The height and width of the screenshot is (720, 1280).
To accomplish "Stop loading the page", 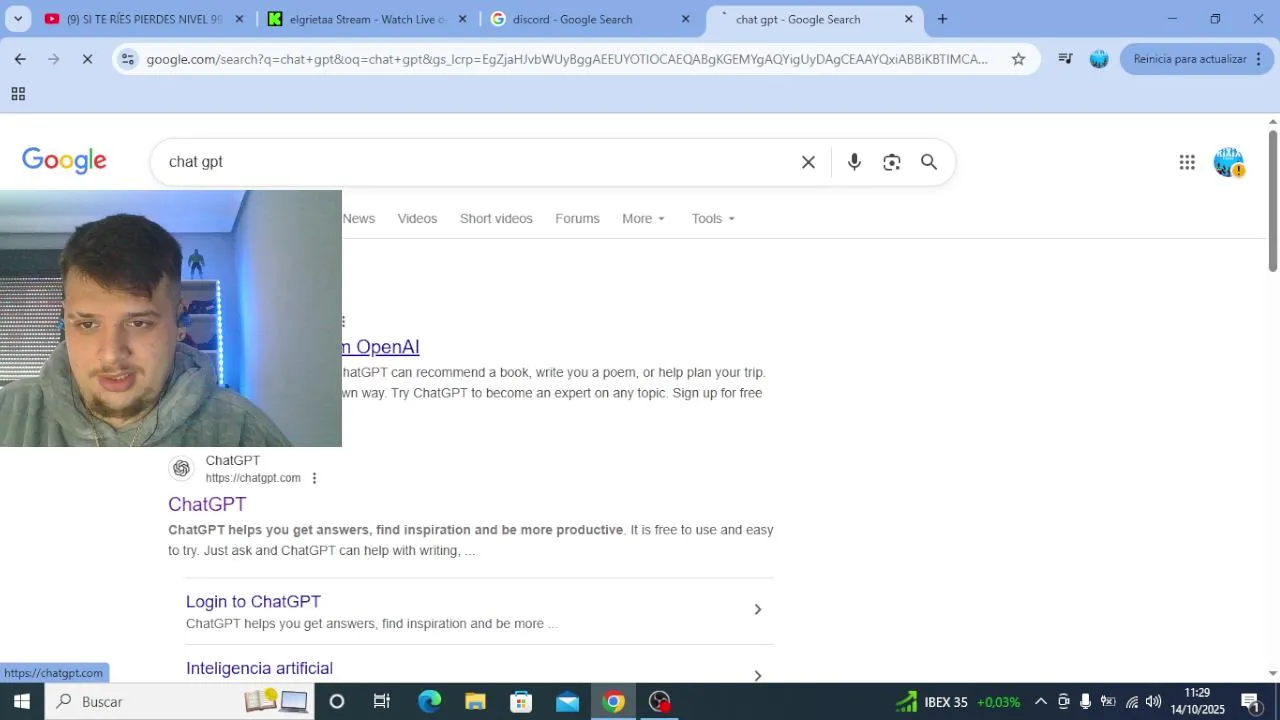I will [x=87, y=59].
